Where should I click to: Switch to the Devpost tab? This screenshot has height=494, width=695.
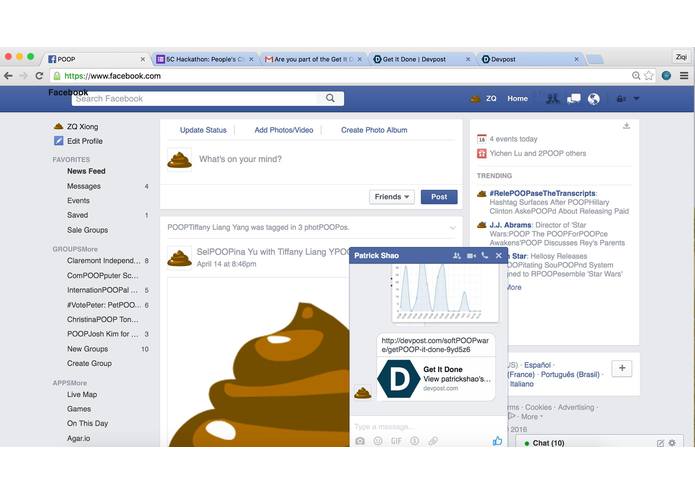[x=530, y=59]
